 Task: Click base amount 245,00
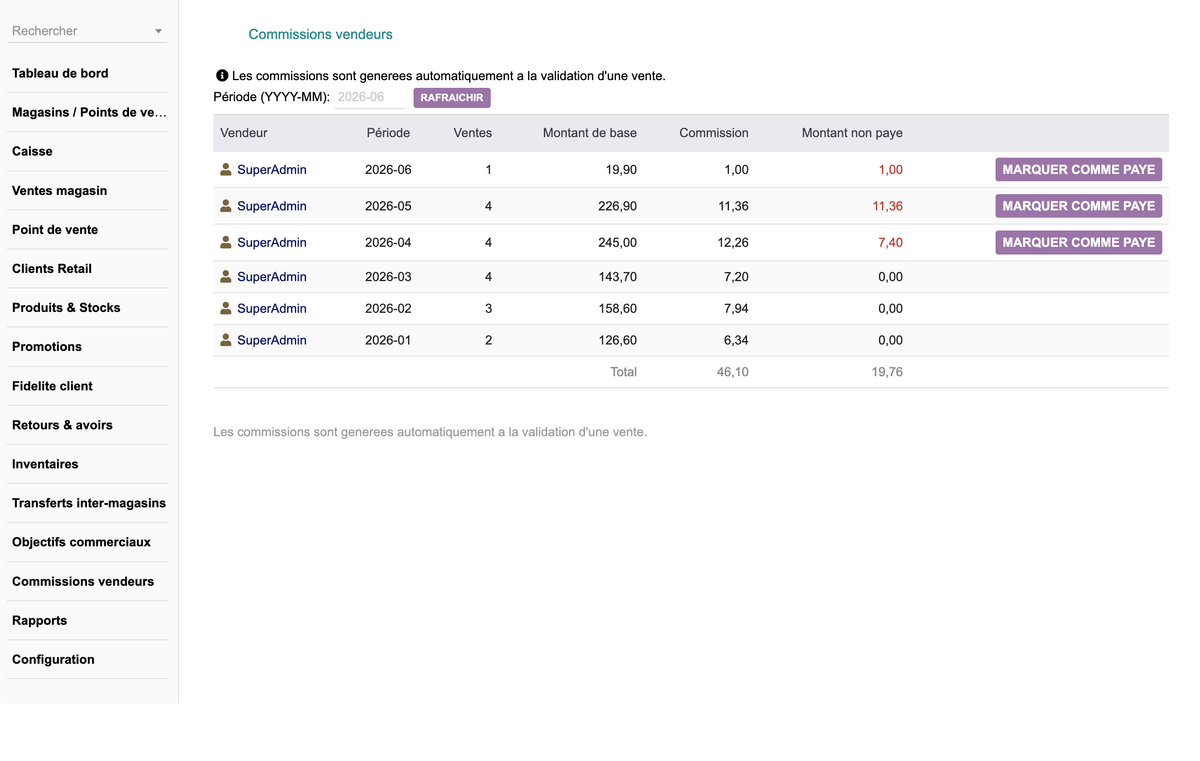(618, 242)
